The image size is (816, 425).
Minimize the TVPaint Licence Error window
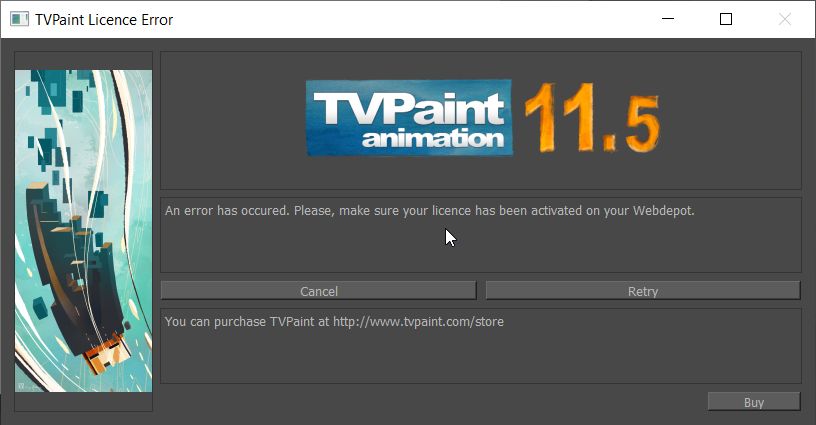(x=668, y=19)
